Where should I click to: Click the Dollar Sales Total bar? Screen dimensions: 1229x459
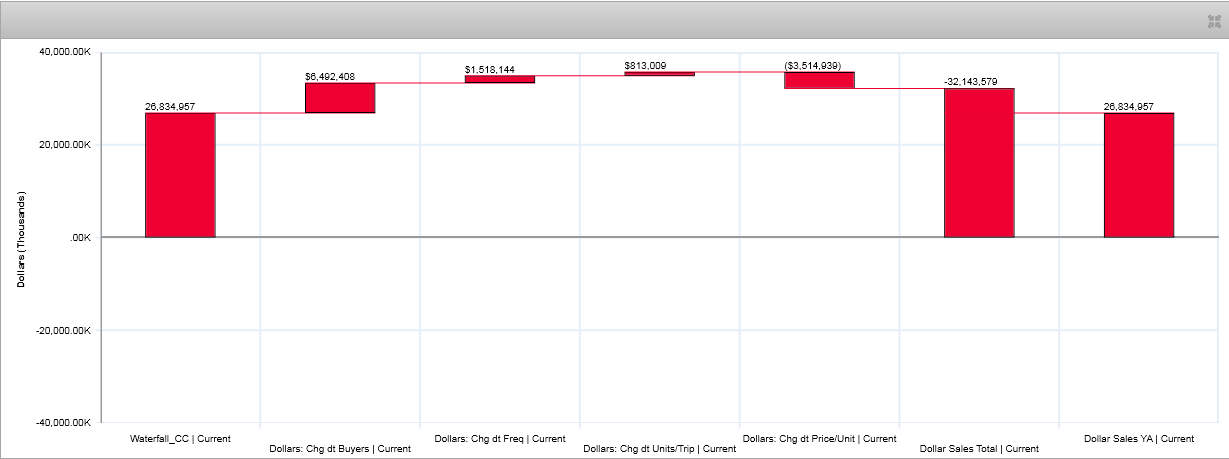point(979,163)
